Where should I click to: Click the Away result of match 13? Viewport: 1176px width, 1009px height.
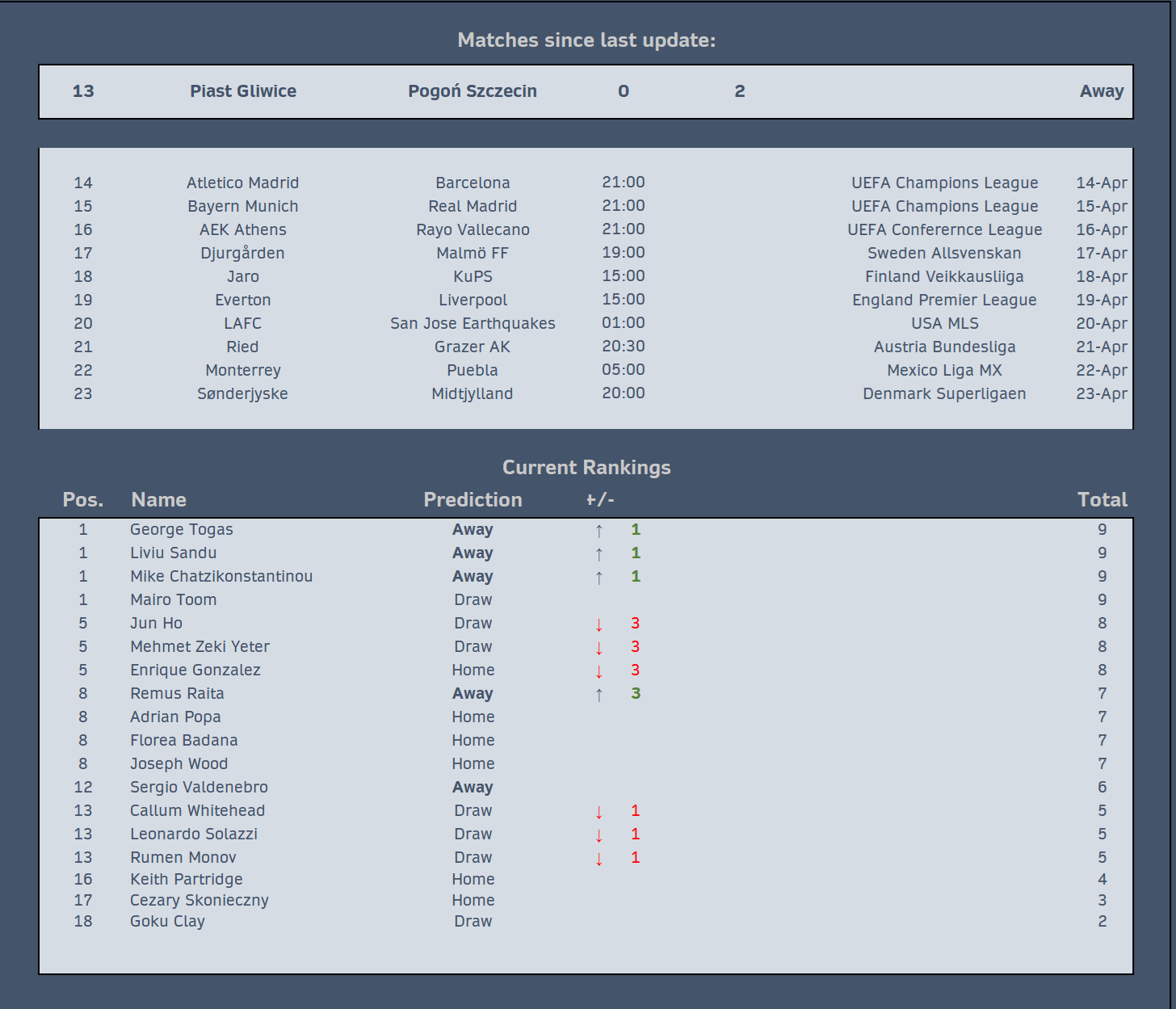tap(1102, 91)
